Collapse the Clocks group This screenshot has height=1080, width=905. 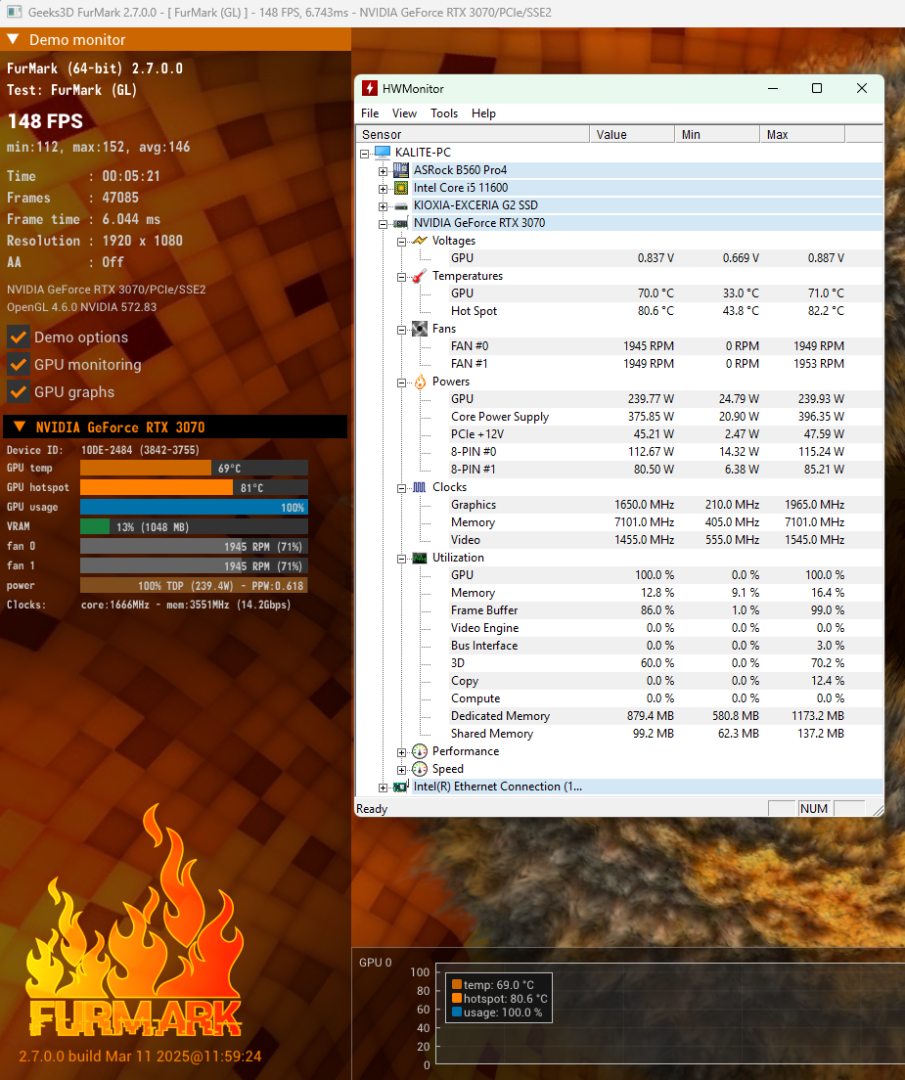(x=402, y=488)
